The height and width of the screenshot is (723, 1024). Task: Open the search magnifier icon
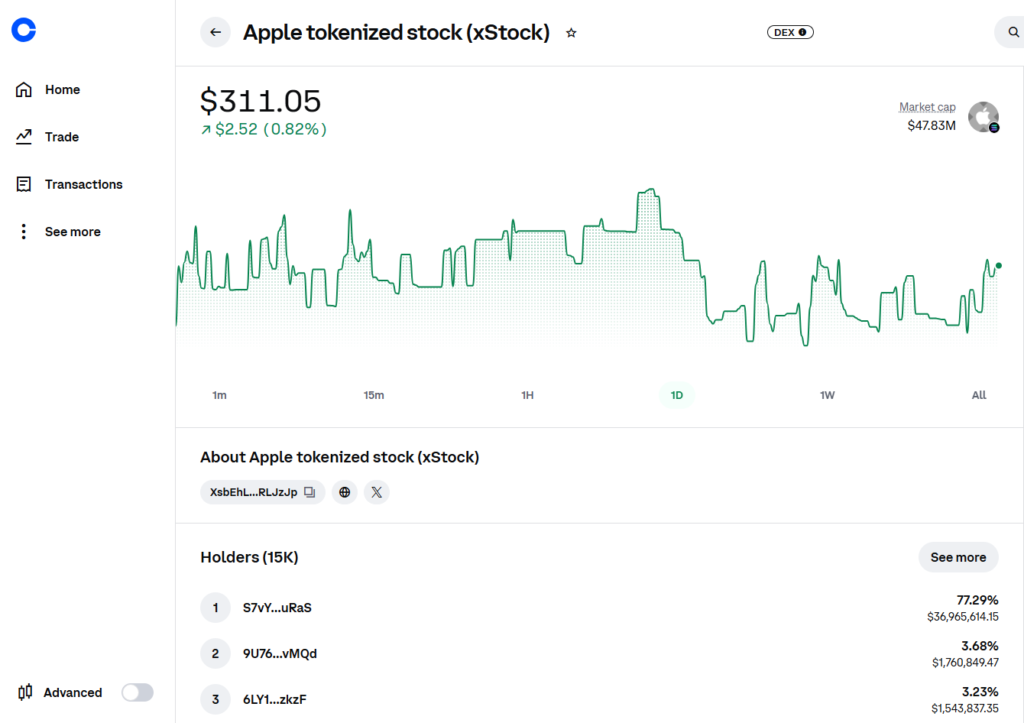[1013, 32]
